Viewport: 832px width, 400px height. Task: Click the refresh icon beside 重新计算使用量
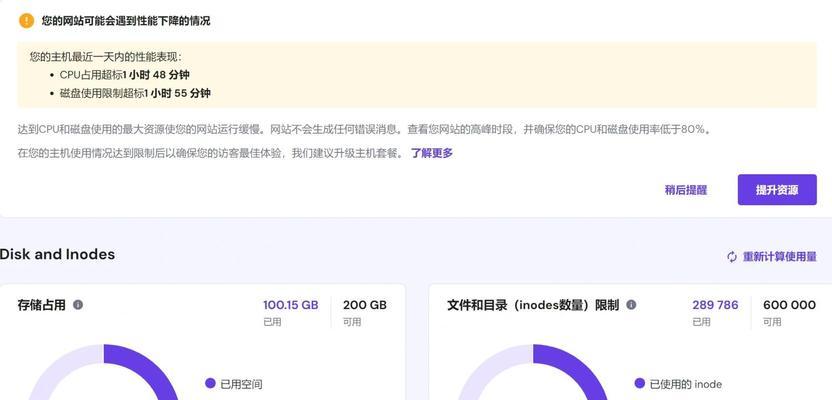pyautogui.click(x=732, y=257)
